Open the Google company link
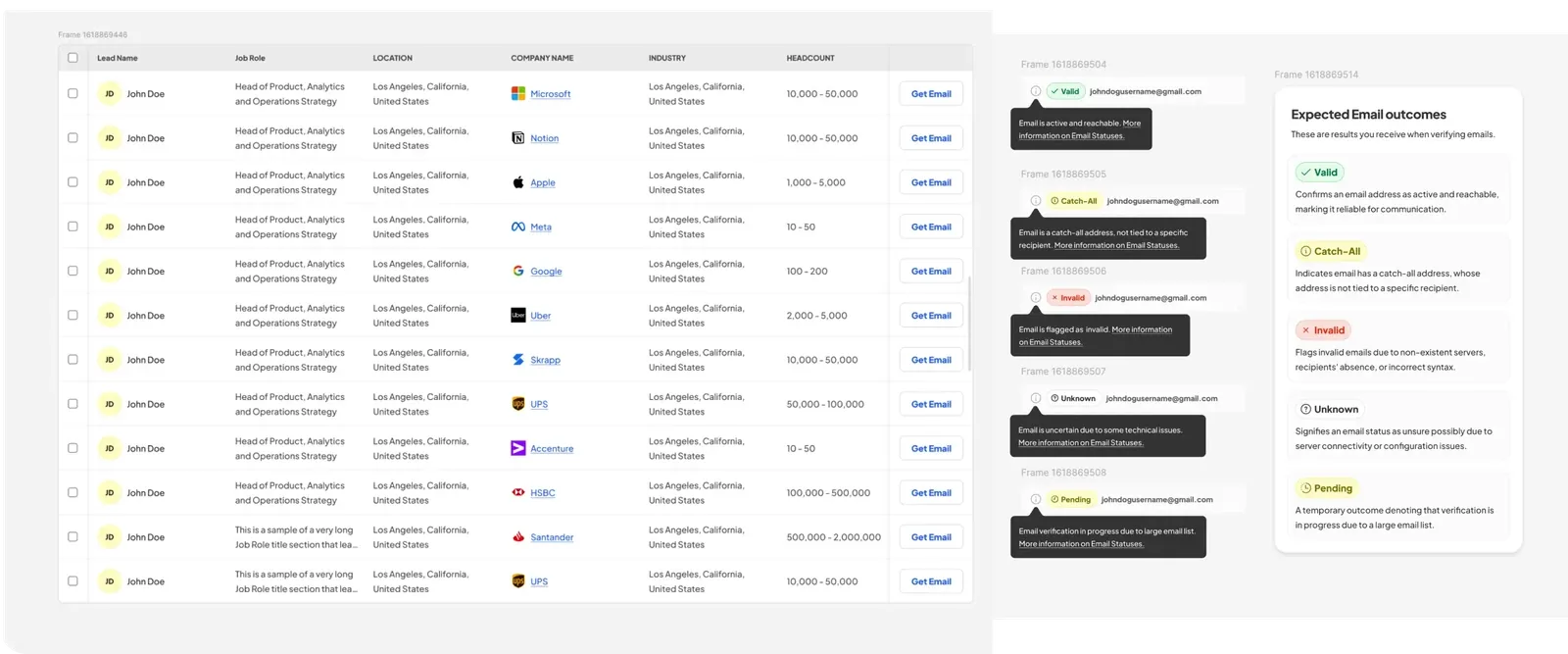Viewport: 1568px width, 654px height. click(546, 272)
